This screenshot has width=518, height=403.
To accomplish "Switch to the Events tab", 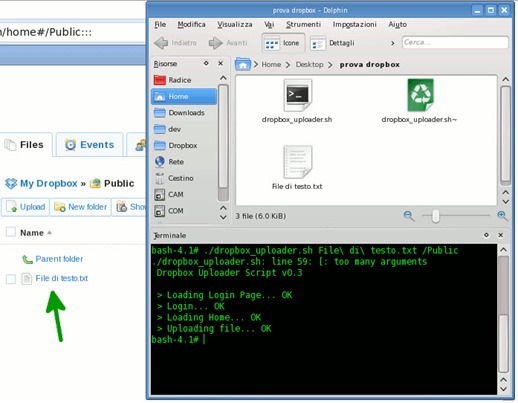I will (89, 145).
